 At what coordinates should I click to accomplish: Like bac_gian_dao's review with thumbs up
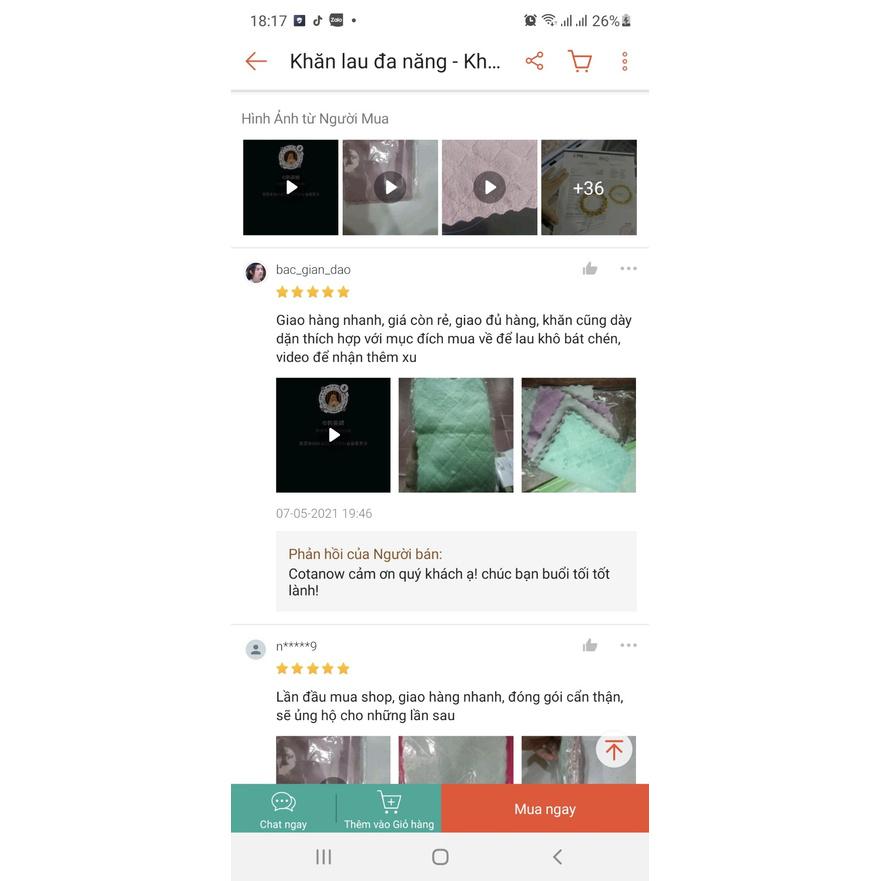tap(590, 269)
